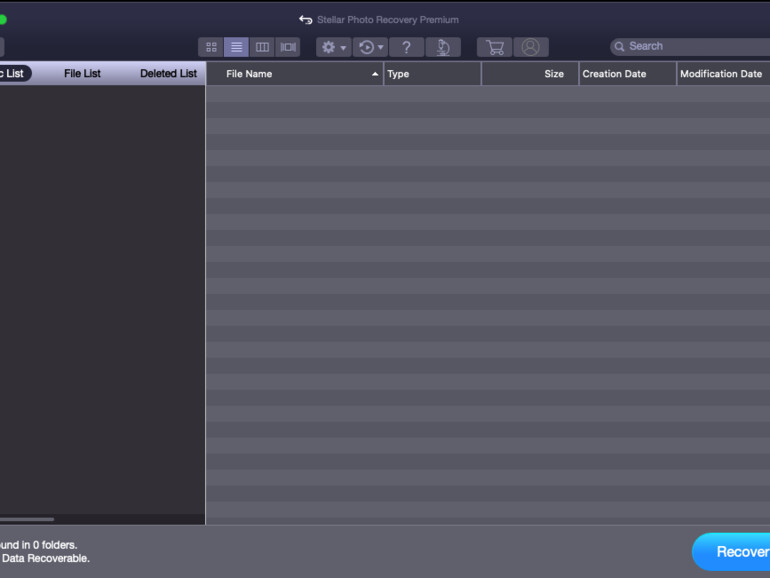The image size is (770, 578).
Task: Switch to thumbnail grid view
Action: (x=211, y=47)
